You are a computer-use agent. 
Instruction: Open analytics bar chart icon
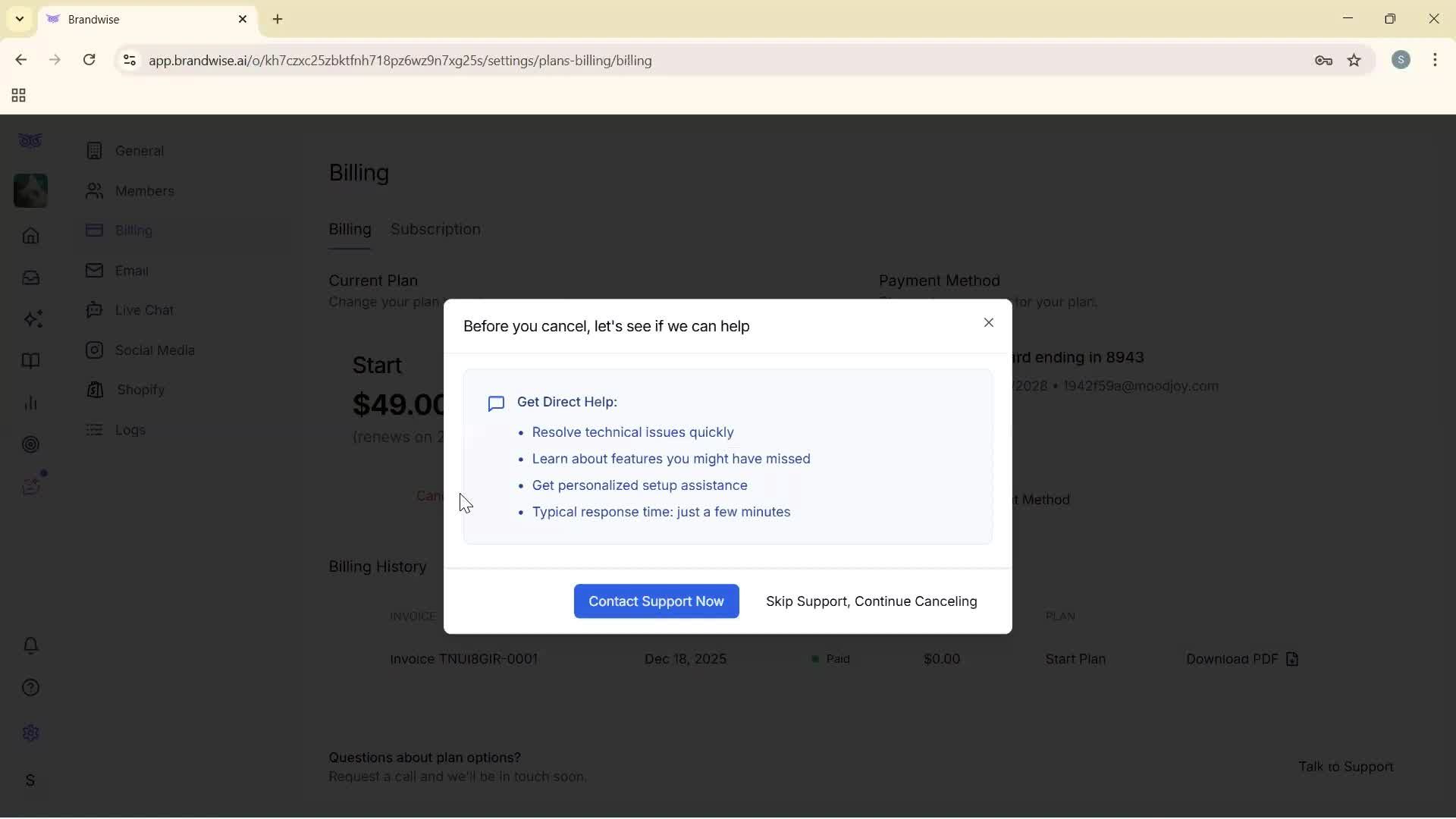click(30, 403)
